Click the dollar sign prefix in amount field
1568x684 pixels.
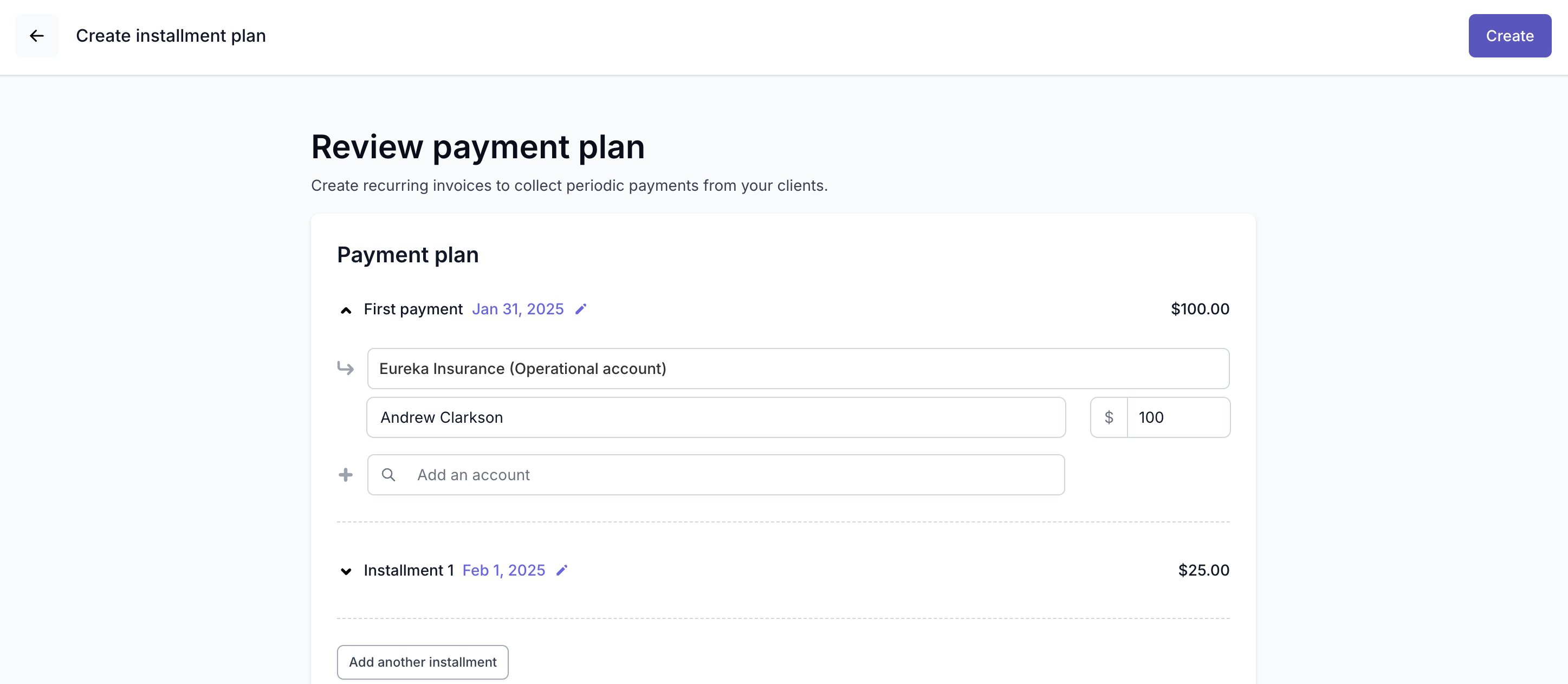[1109, 417]
